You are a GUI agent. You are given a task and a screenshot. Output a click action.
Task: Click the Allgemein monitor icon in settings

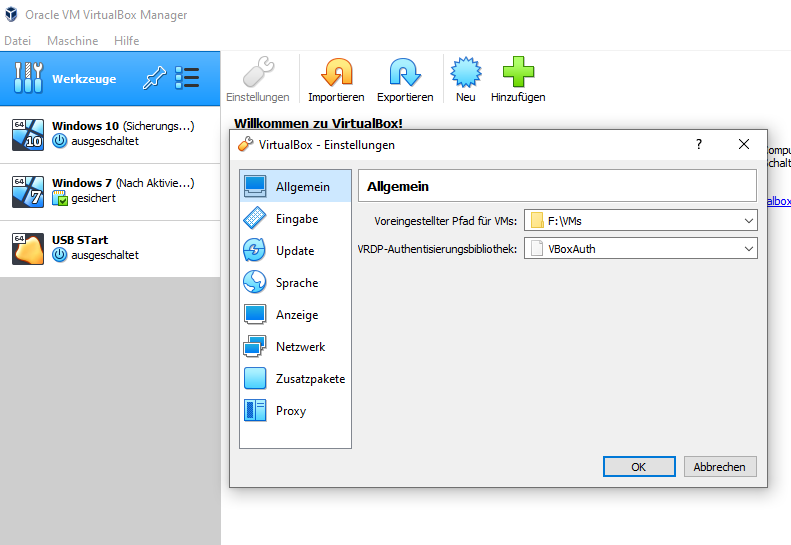click(255, 186)
